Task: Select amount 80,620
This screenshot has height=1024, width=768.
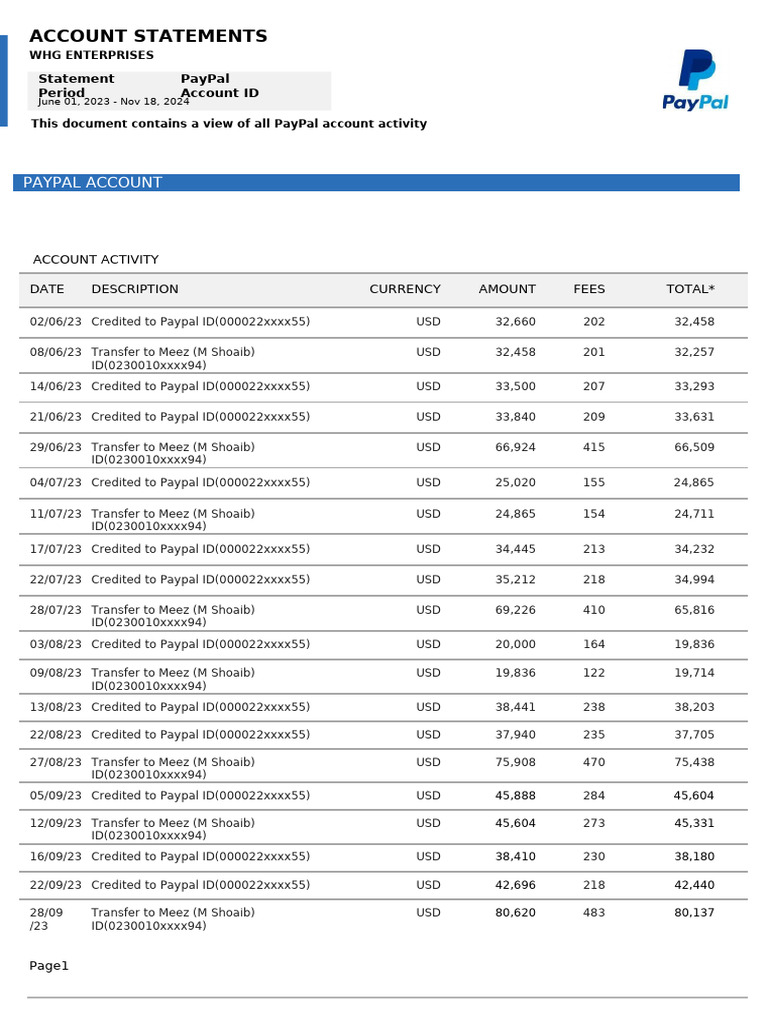Action: (515, 912)
